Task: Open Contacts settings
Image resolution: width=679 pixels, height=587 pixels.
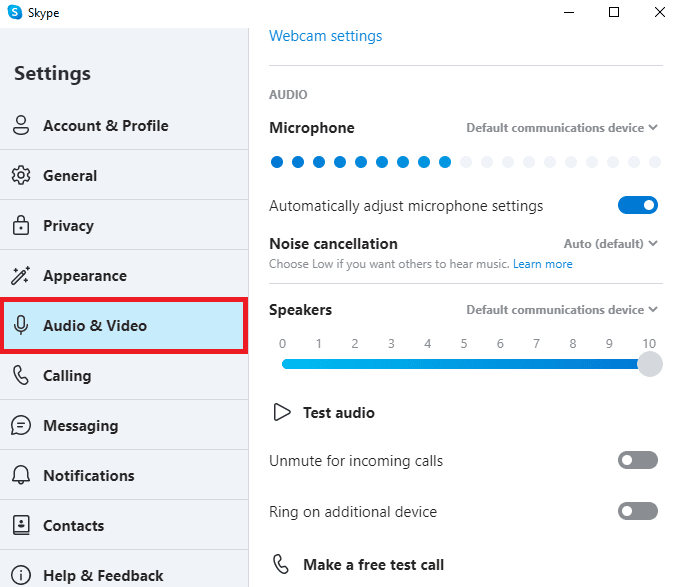Action: (124, 525)
